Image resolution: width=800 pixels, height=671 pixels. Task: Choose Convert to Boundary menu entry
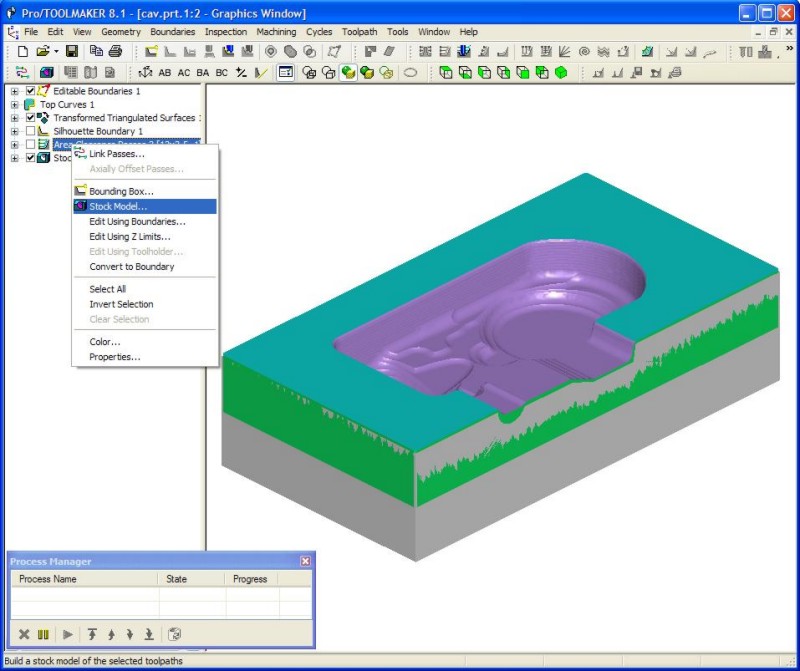(145, 266)
